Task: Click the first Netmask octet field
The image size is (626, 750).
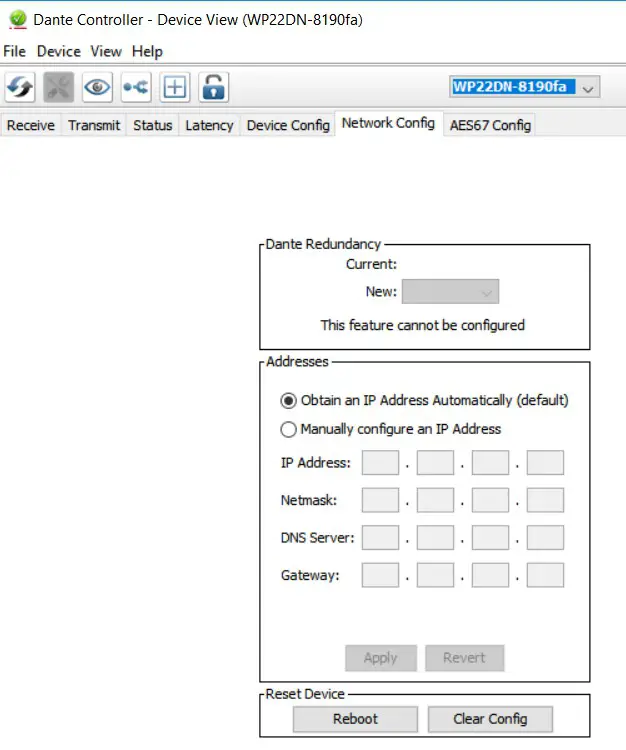Action: point(380,500)
